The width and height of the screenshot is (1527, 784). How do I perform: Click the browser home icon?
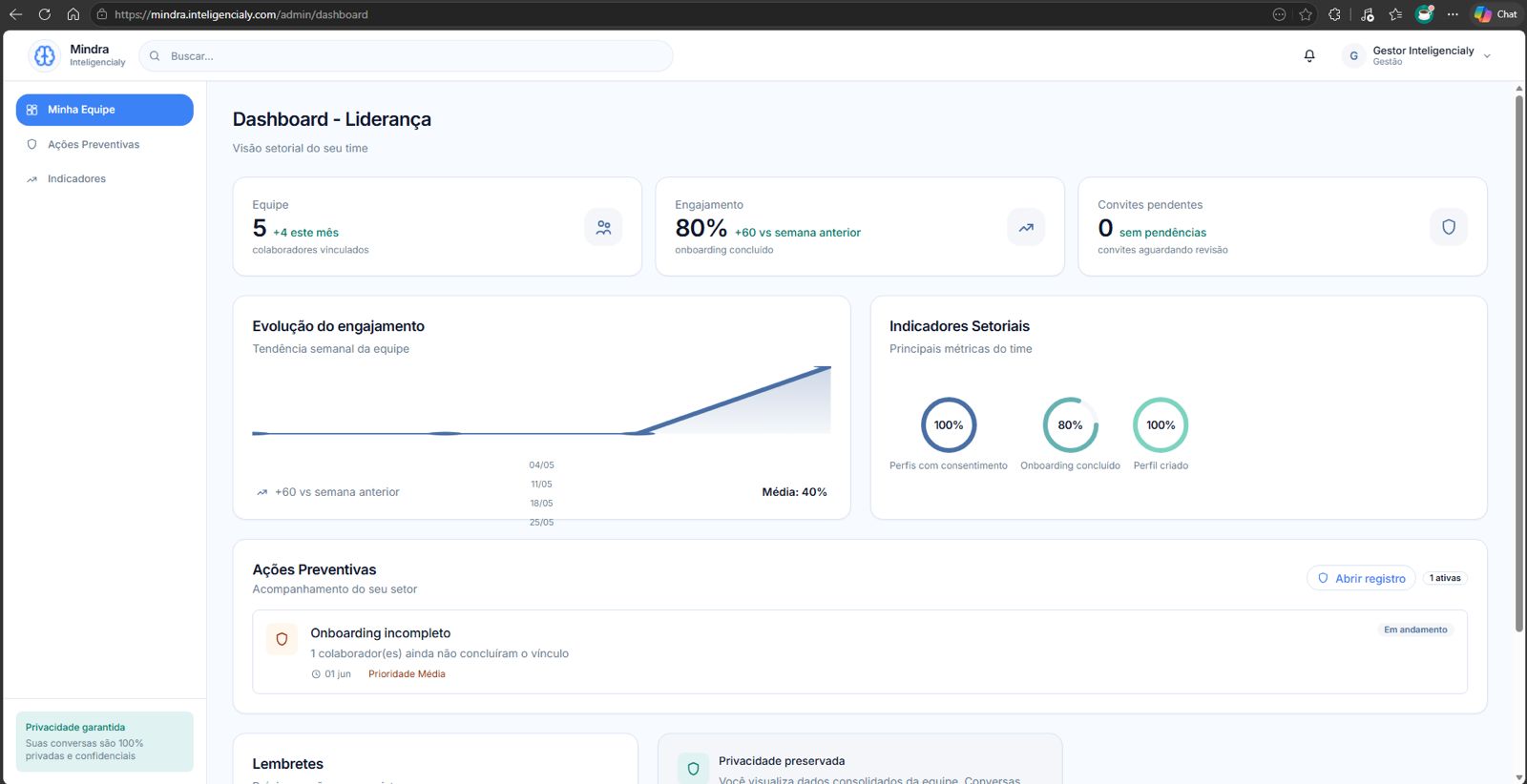pyautogui.click(x=73, y=14)
